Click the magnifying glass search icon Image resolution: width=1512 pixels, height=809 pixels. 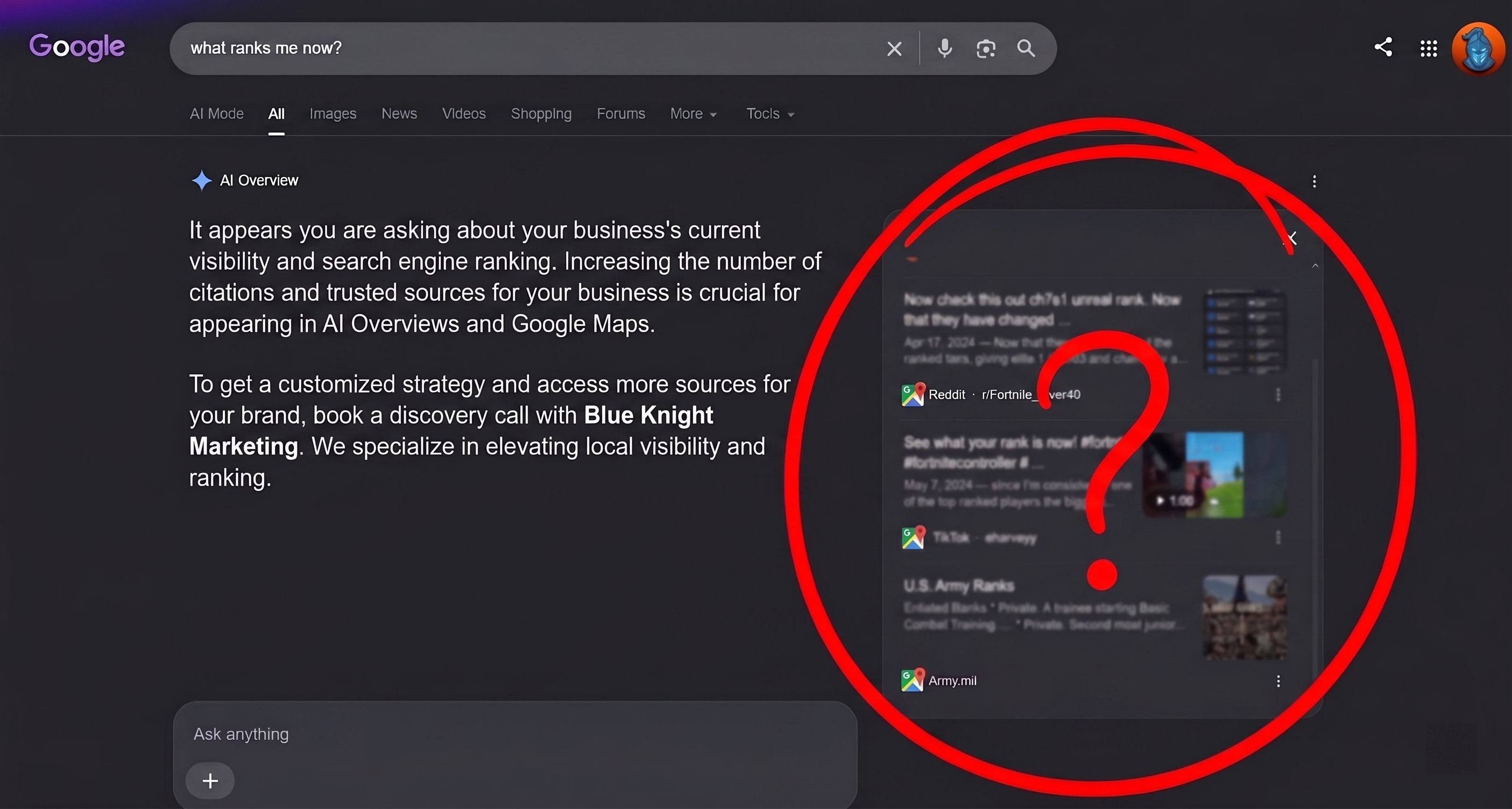[x=1026, y=48]
